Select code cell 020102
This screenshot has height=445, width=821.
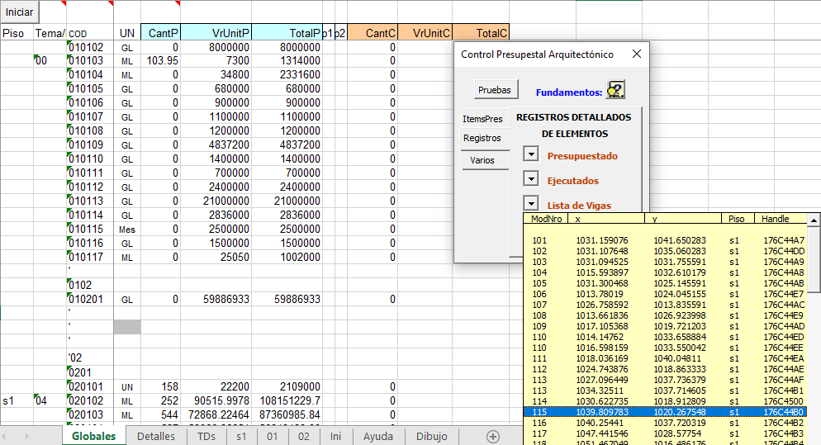tap(90, 400)
